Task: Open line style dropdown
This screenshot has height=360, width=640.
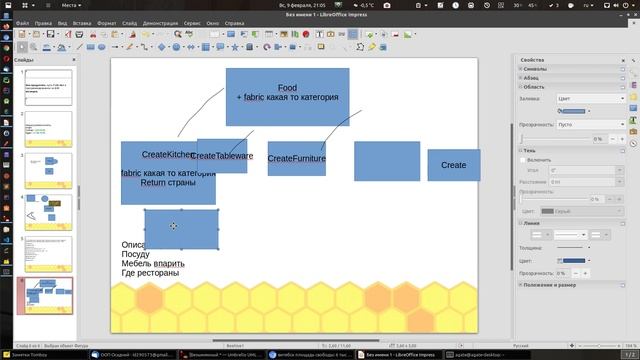Action: coord(570,235)
